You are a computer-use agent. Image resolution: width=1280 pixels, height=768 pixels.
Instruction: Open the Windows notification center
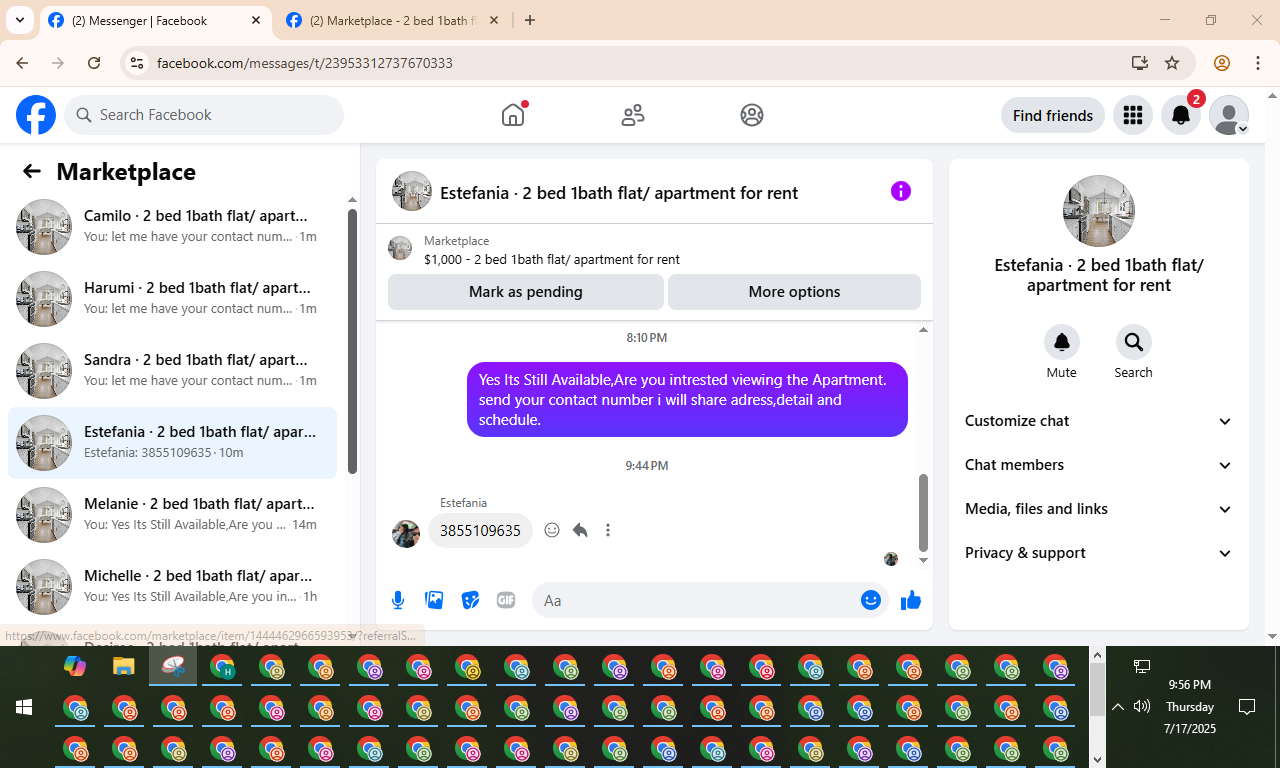coord(1247,707)
